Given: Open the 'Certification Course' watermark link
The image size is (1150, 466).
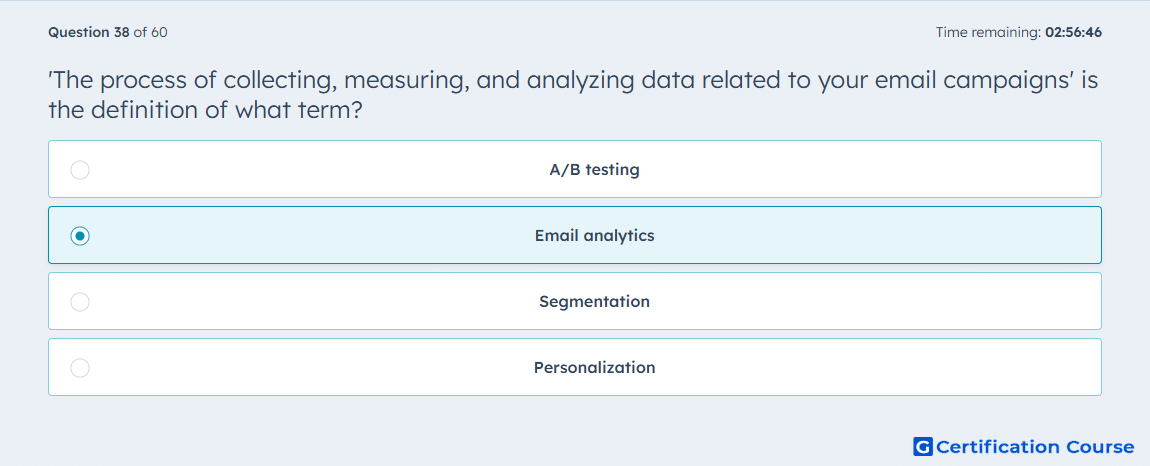Looking at the screenshot, I should coord(1035,446).
